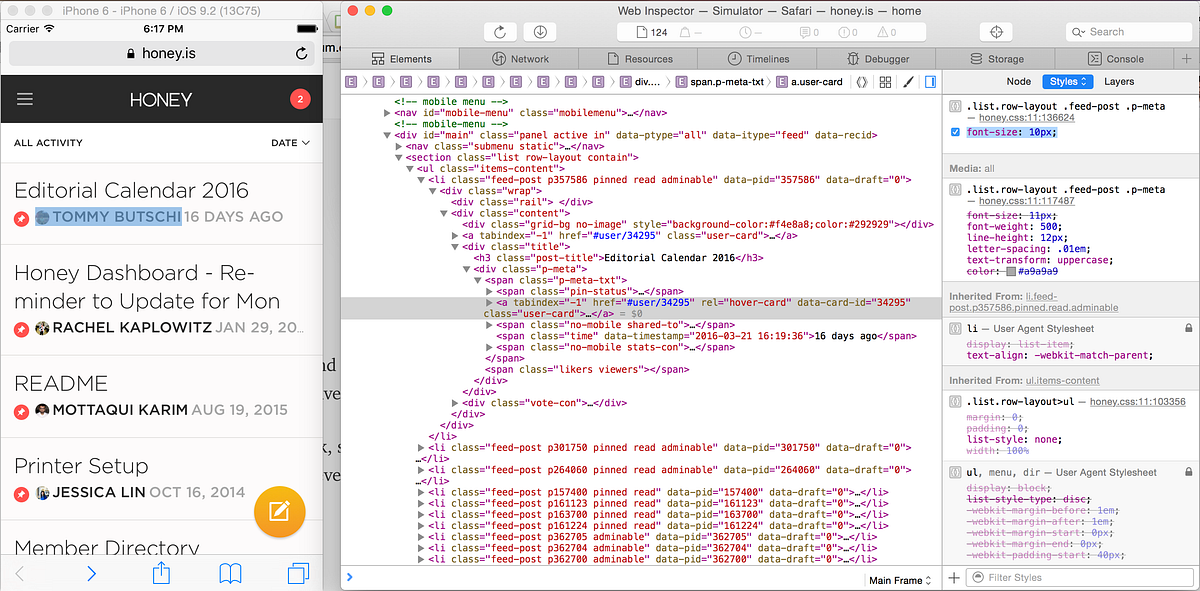Expand li feed-post p301750 node
The height and width of the screenshot is (591, 1200).
click(x=421, y=447)
